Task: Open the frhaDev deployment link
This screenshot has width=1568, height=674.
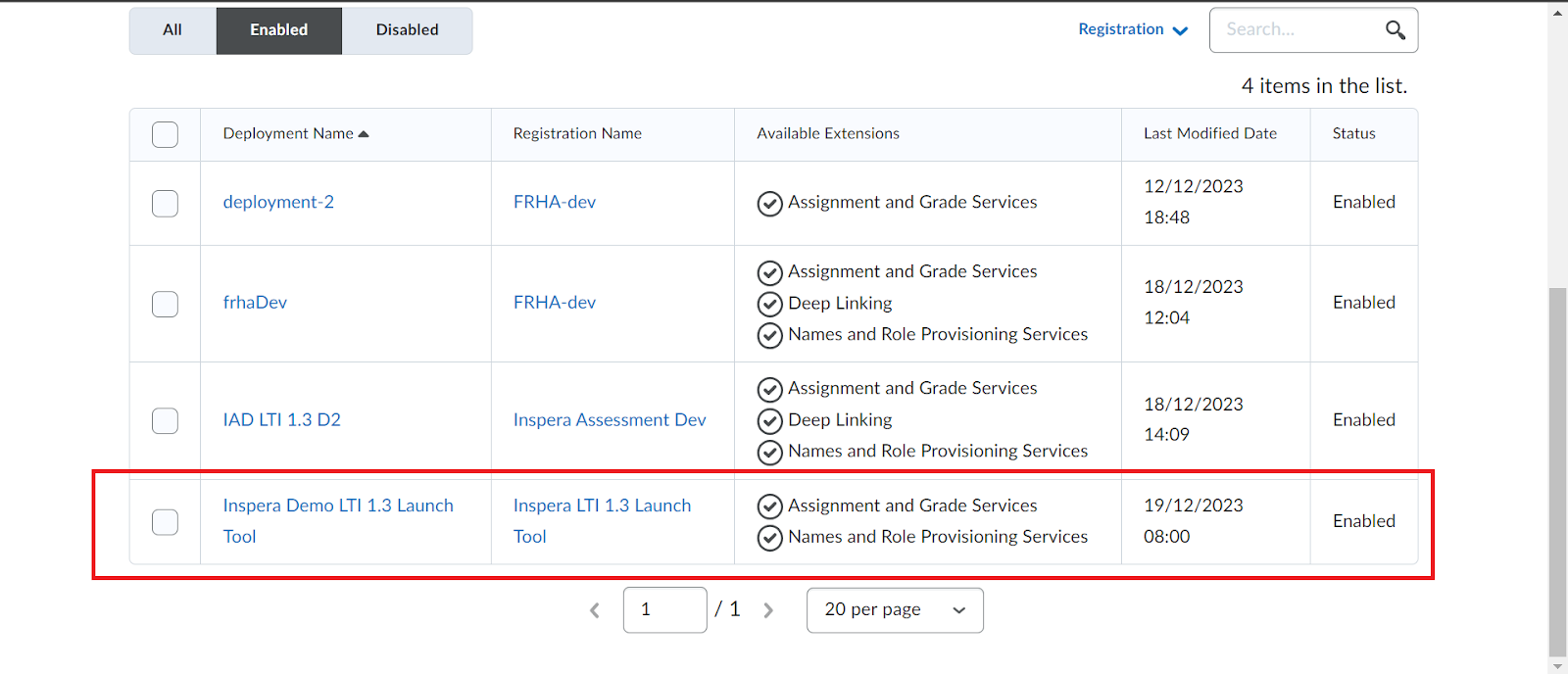Action: tap(255, 303)
